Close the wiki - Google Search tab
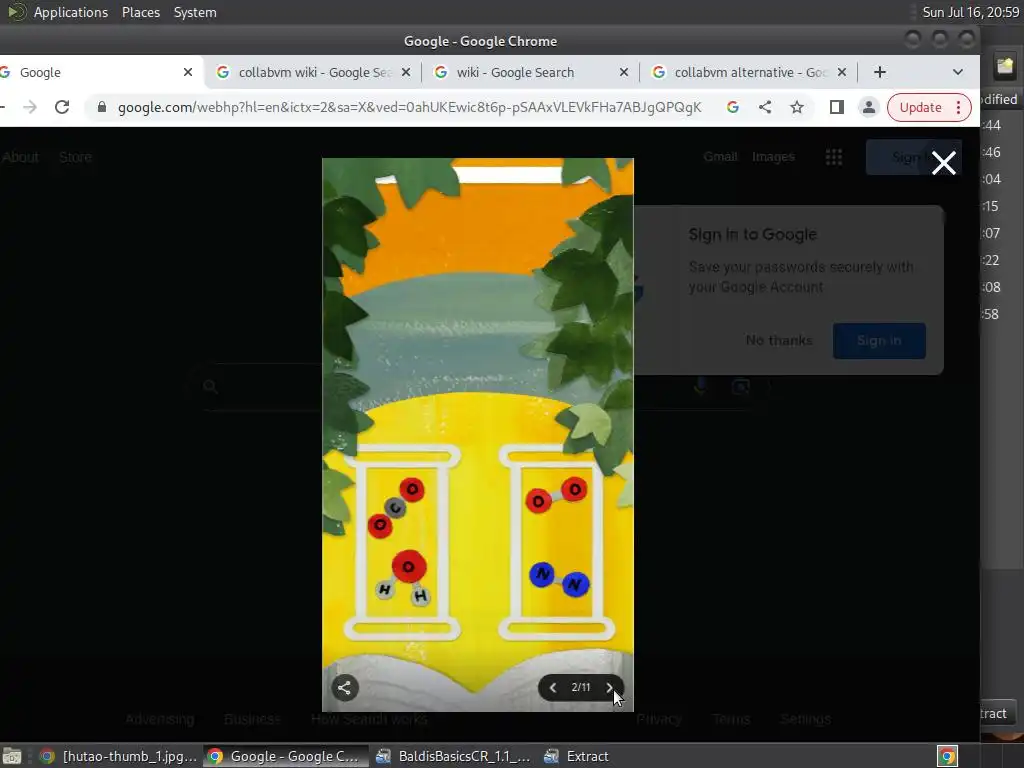 click(x=624, y=72)
